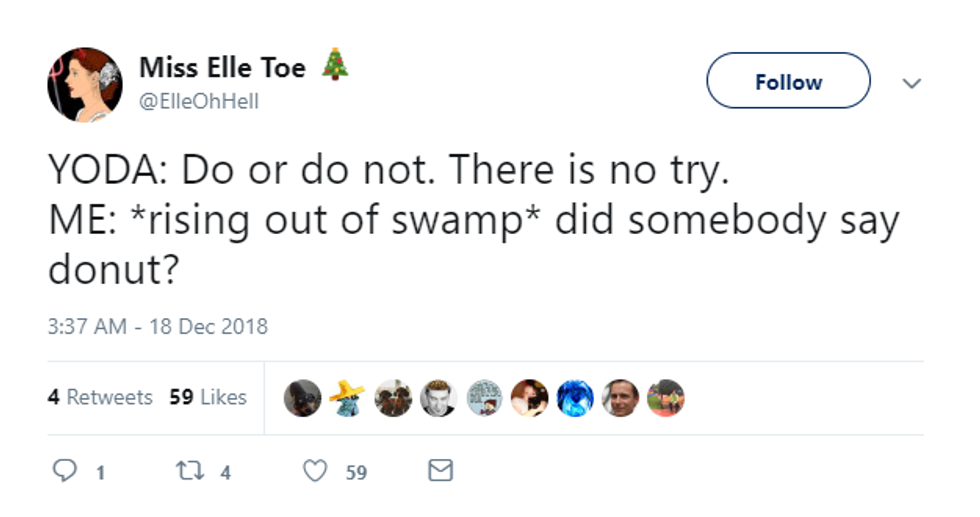Visit the @ElleOhHell handle link

point(198,101)
